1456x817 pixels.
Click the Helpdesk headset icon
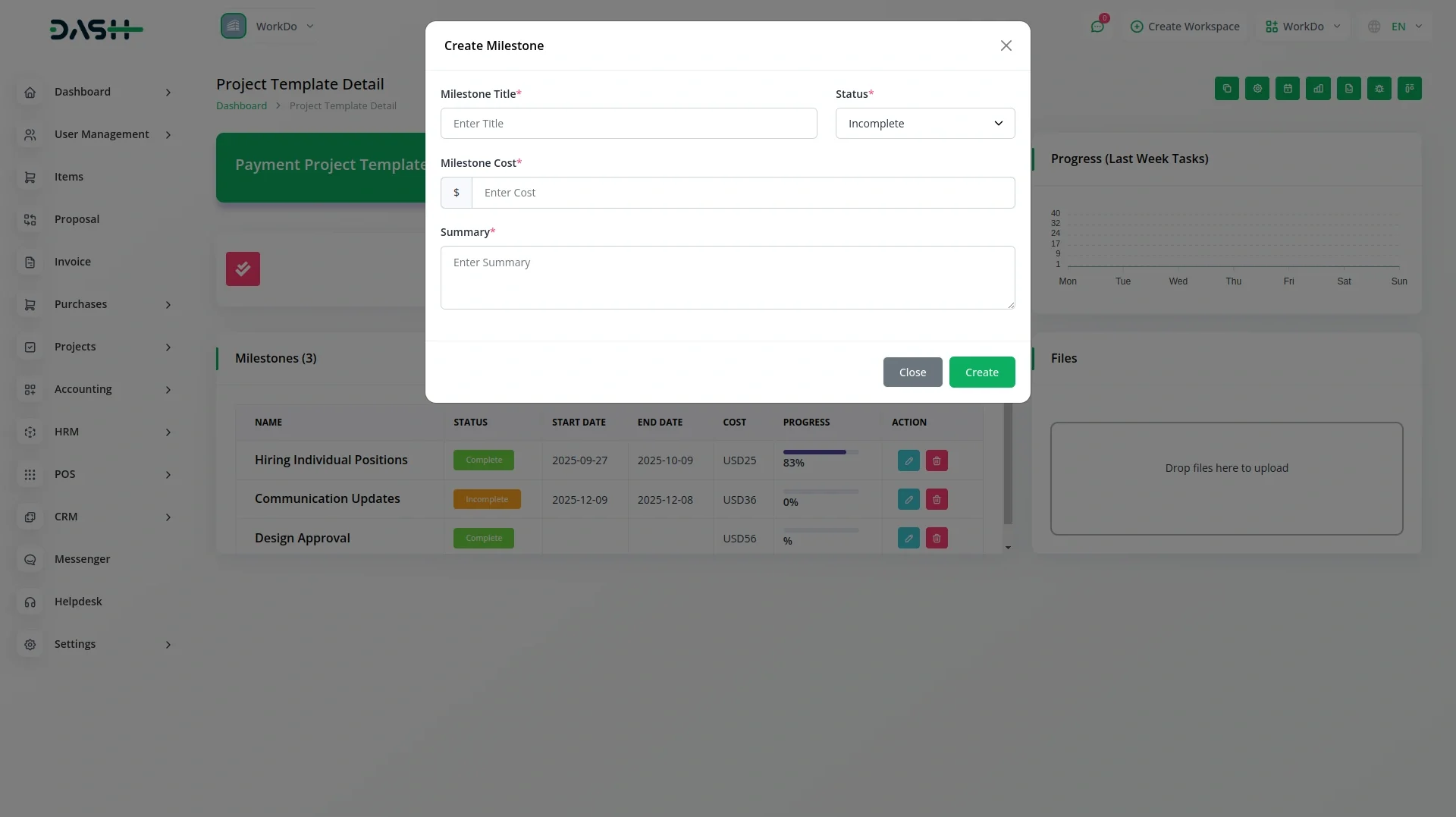pos(30,602)
